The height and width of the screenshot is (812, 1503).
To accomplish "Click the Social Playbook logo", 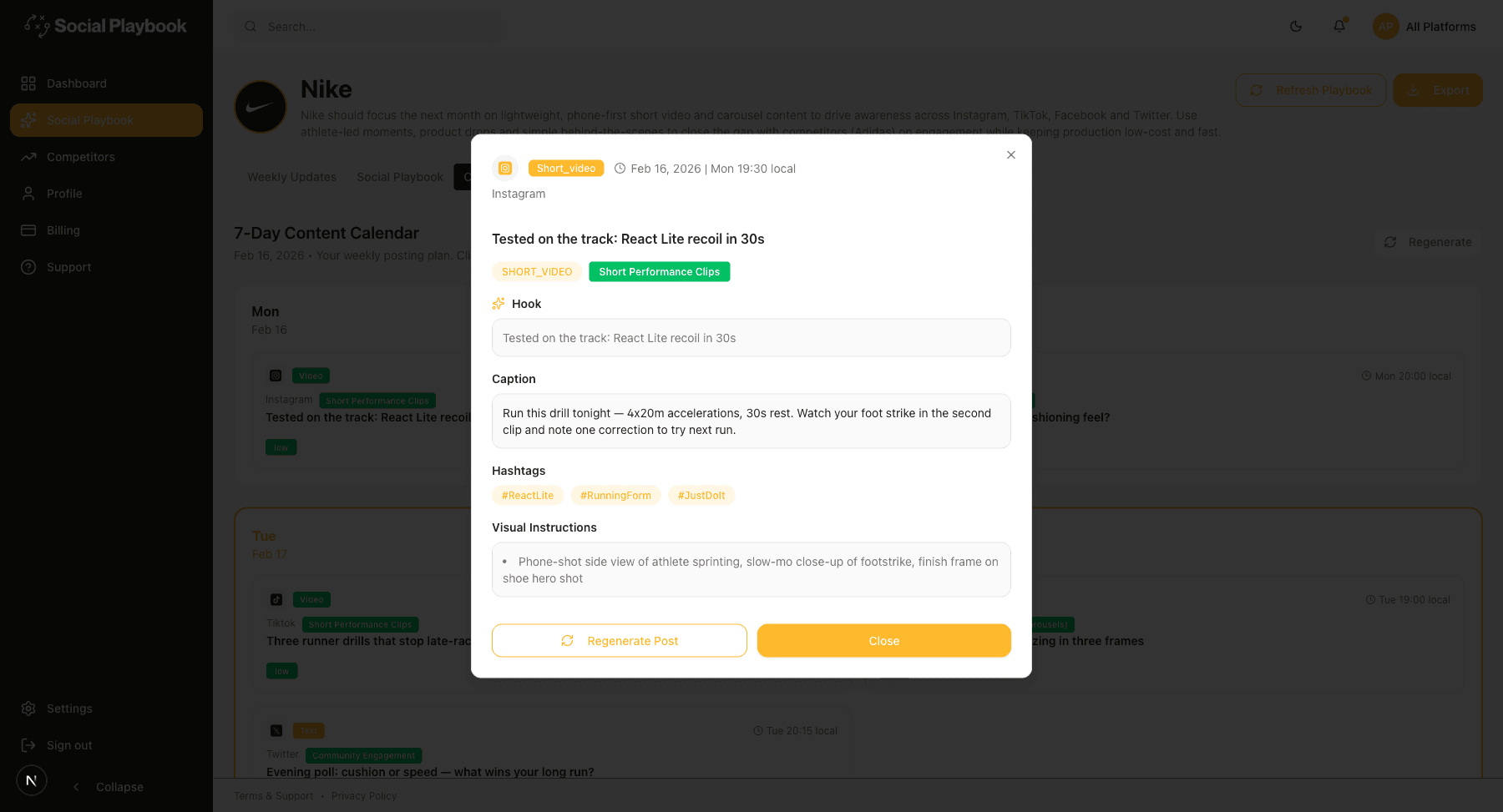I will coord(105,26).
